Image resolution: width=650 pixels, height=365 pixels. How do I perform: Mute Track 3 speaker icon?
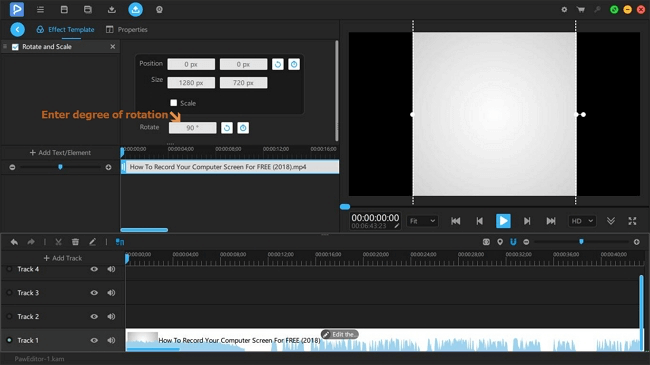[111, 293]
